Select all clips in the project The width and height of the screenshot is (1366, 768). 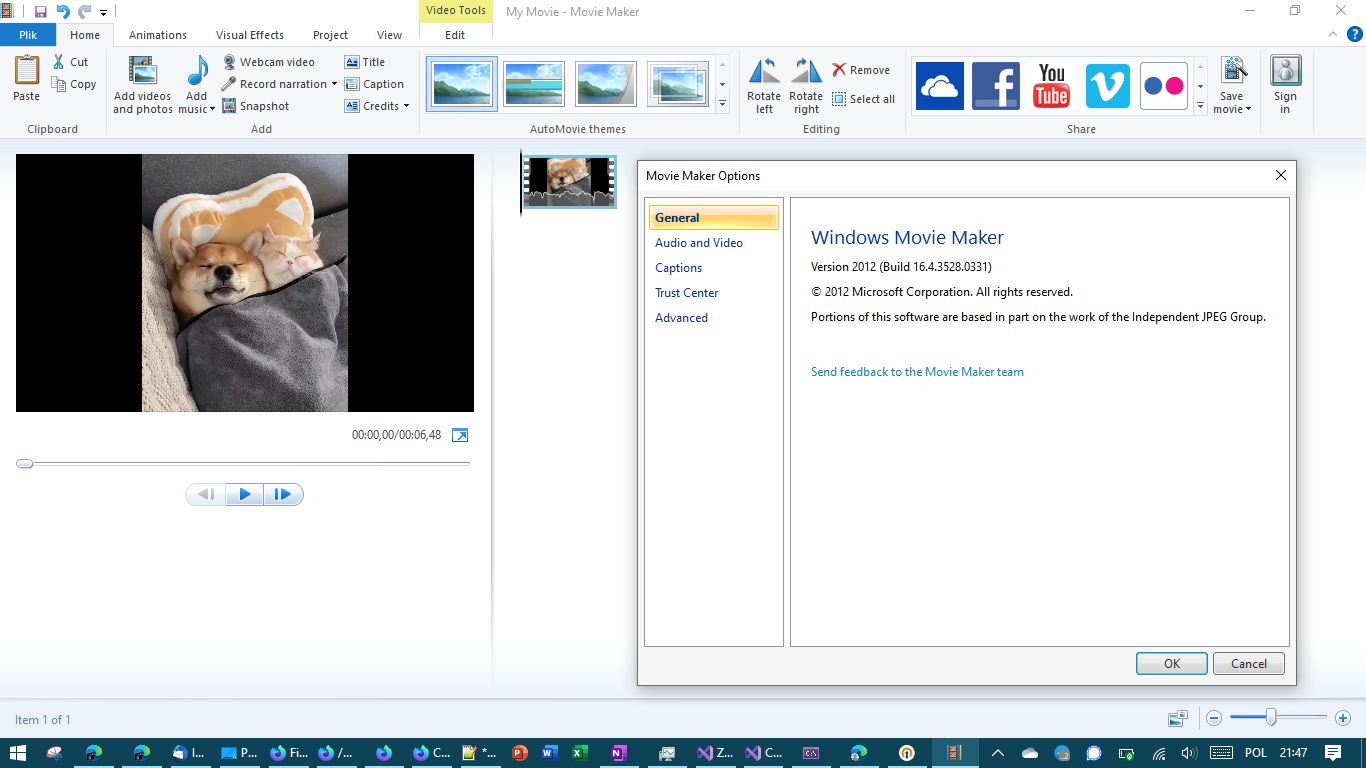click(x=864, y=99)
